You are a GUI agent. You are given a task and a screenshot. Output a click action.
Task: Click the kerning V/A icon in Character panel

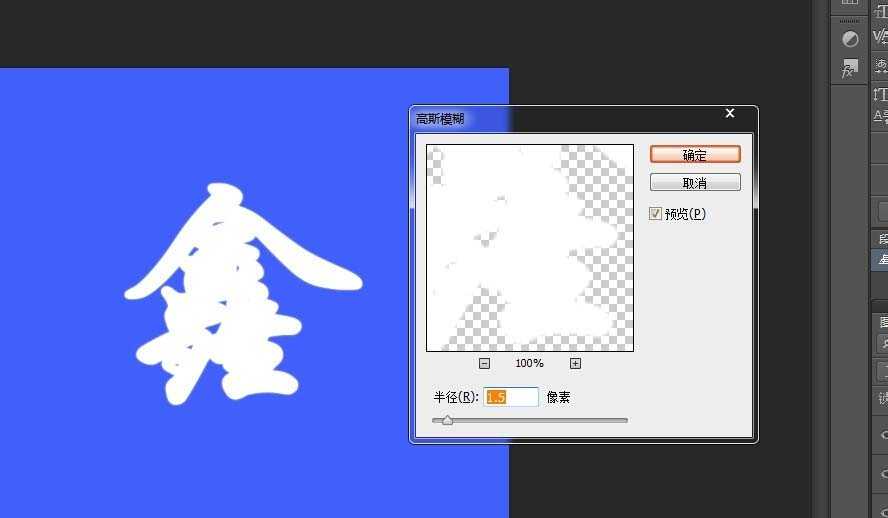(881, 36)
